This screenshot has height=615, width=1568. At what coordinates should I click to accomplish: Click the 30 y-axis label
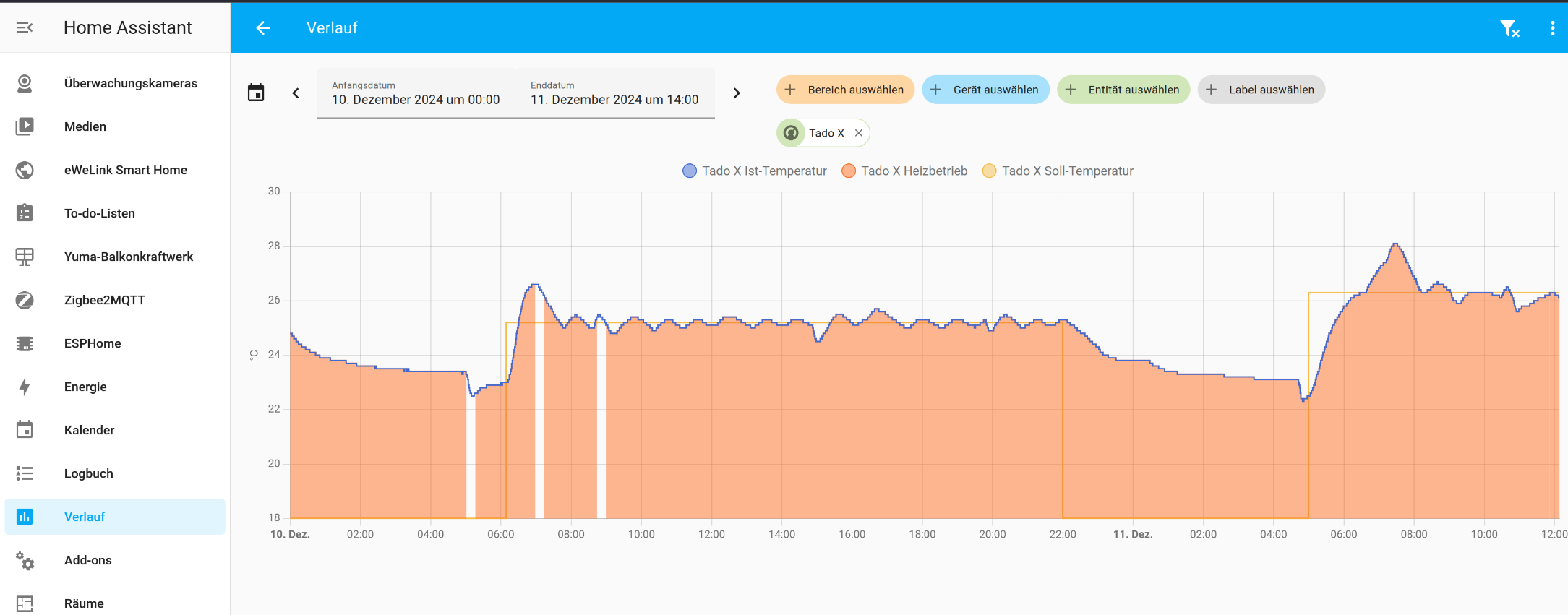coord(274,192)
